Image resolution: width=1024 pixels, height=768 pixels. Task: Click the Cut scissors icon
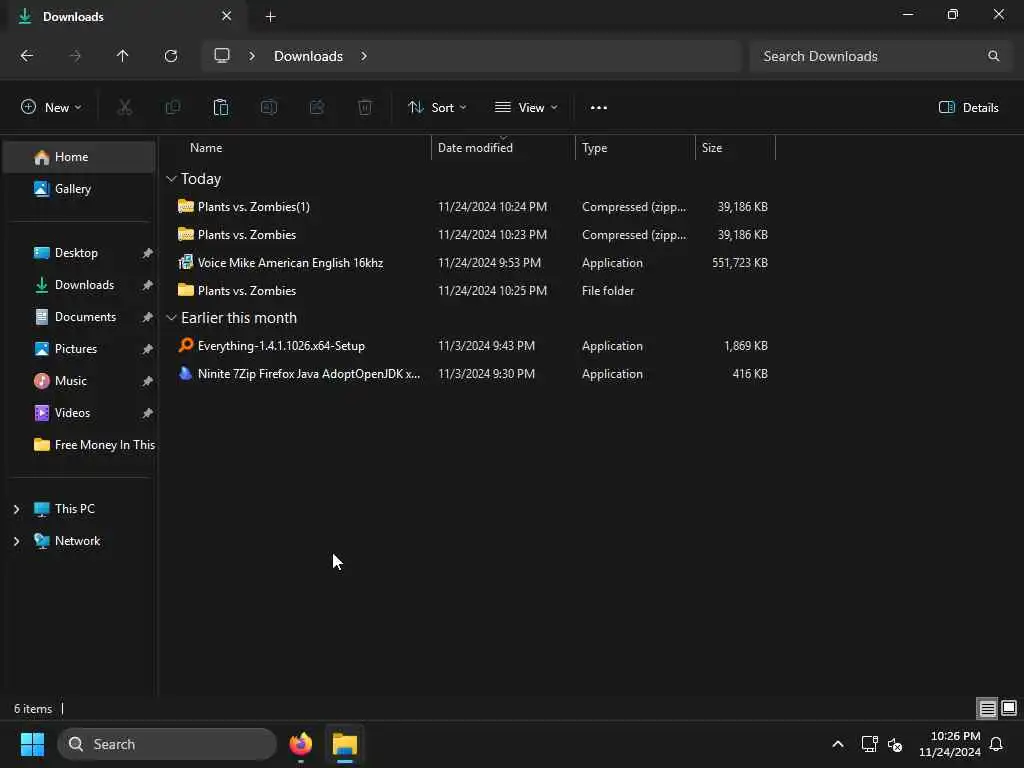124,107
